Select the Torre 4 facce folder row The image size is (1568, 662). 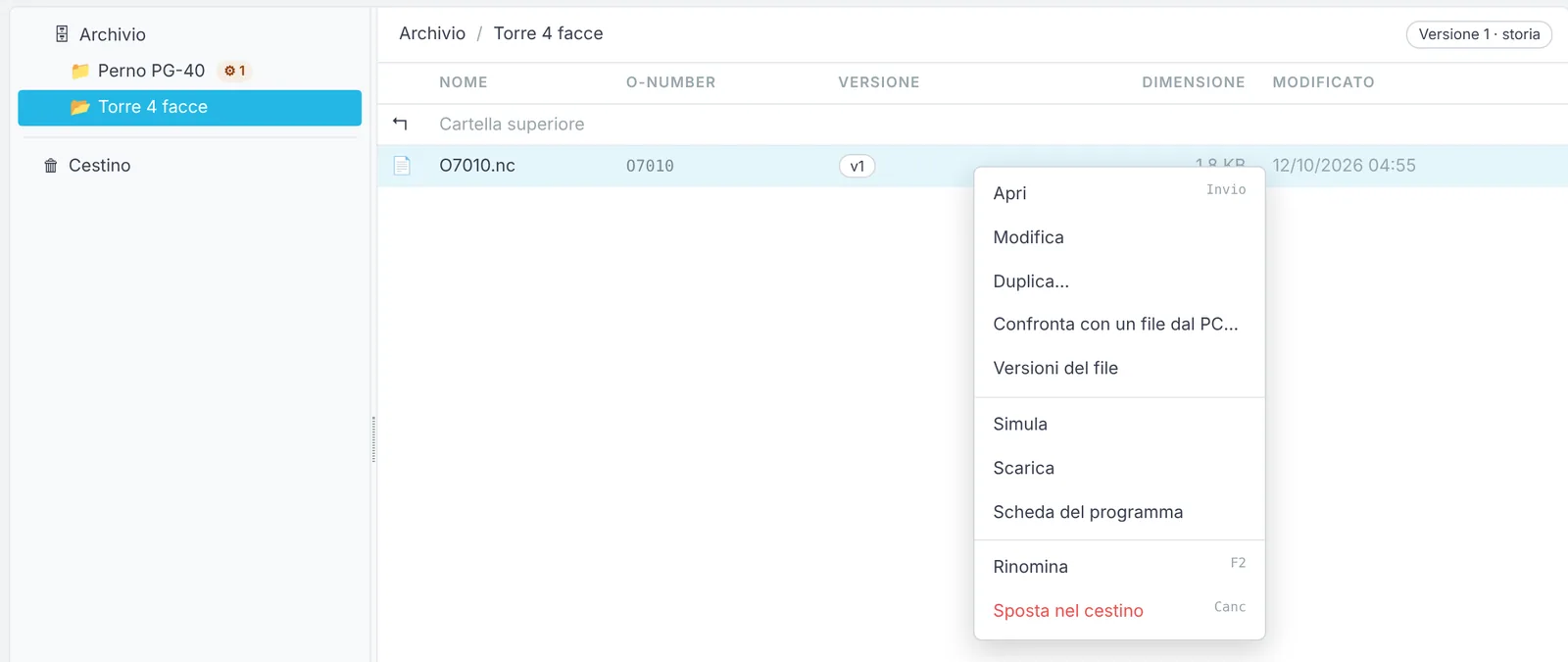(x=189, y=108)
